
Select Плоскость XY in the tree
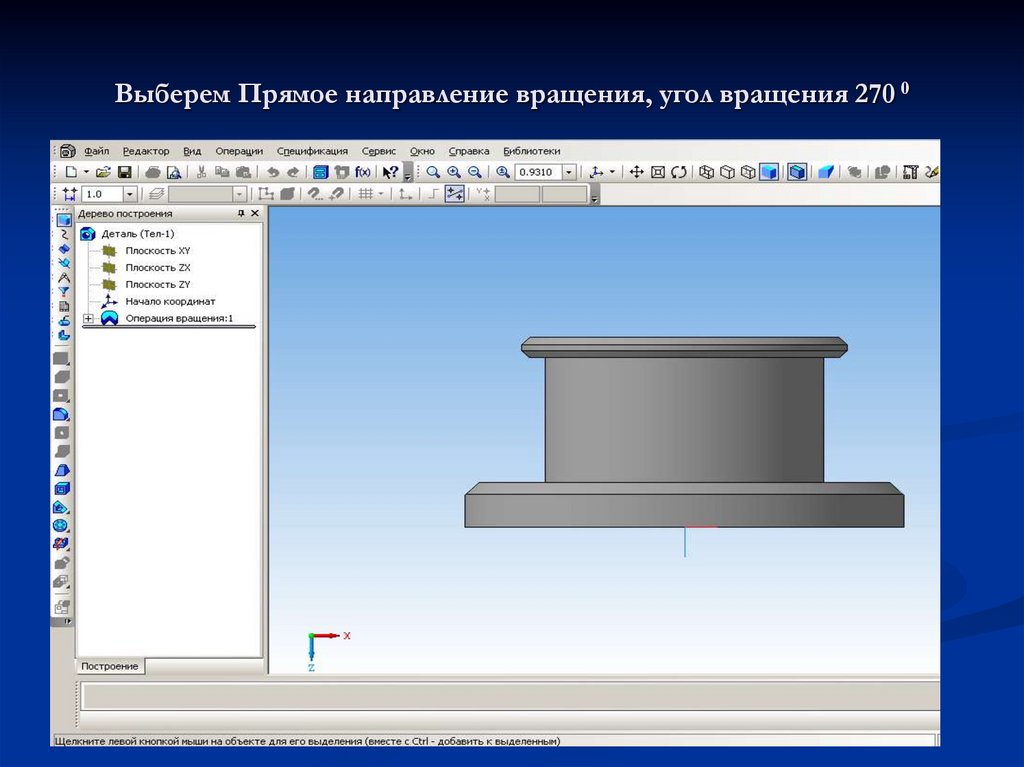point(157,250)
